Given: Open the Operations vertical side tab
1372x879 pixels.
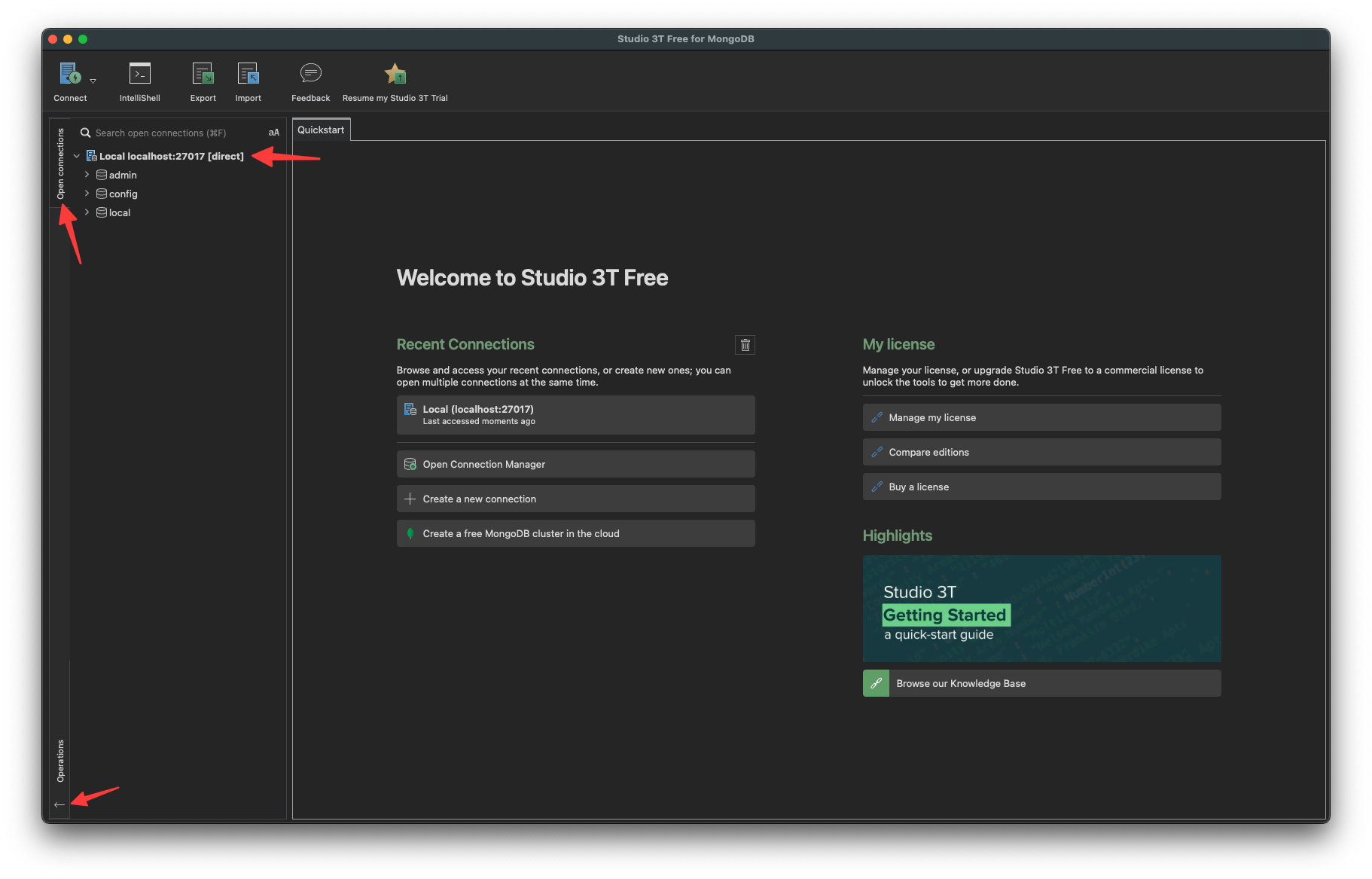Looking at the screenshot, I should [x=60, y=761].
